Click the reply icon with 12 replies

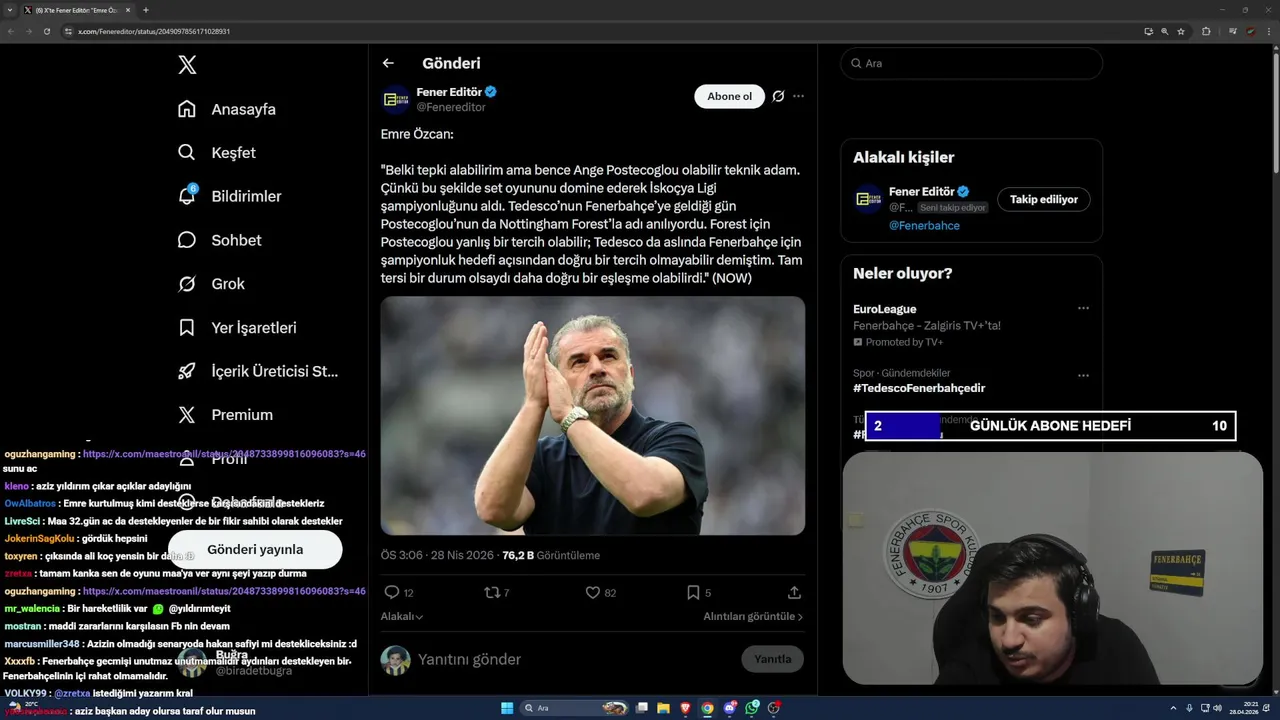click(392, 592)
